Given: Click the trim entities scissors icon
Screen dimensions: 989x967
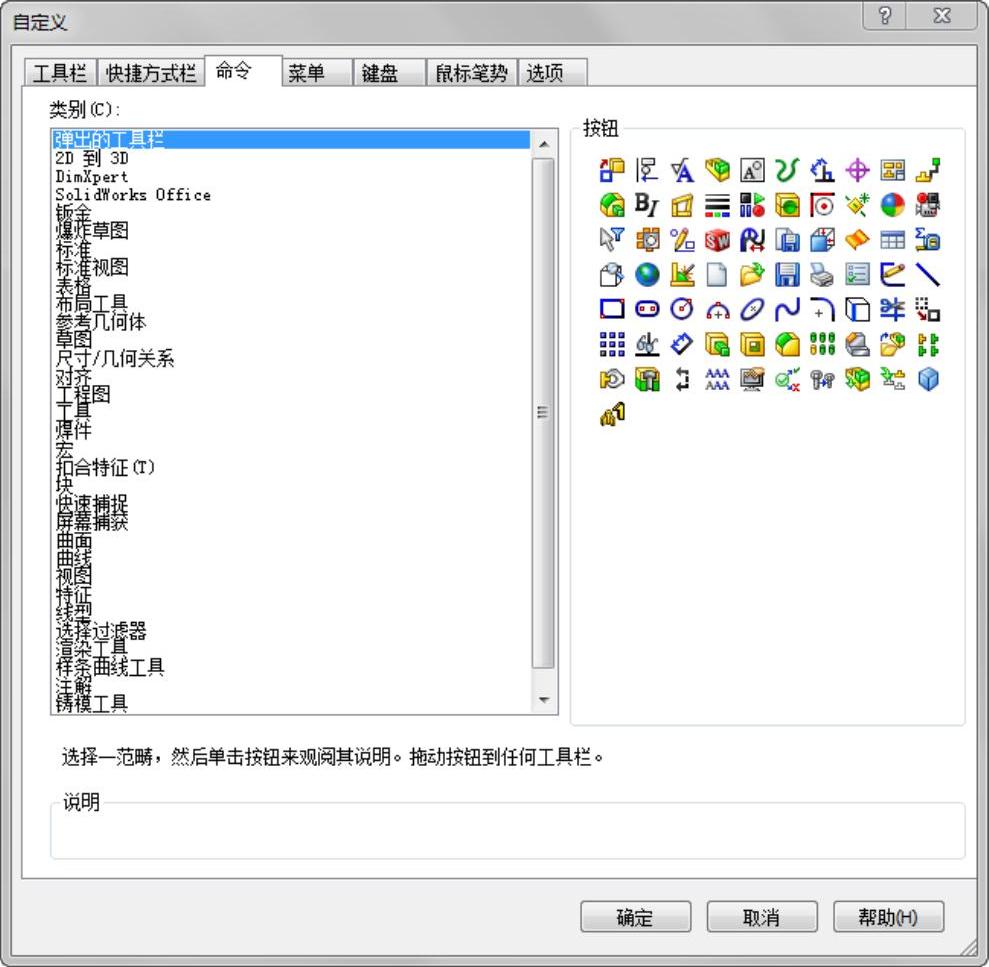Looking at the screenshot, I should coord(892,310).
